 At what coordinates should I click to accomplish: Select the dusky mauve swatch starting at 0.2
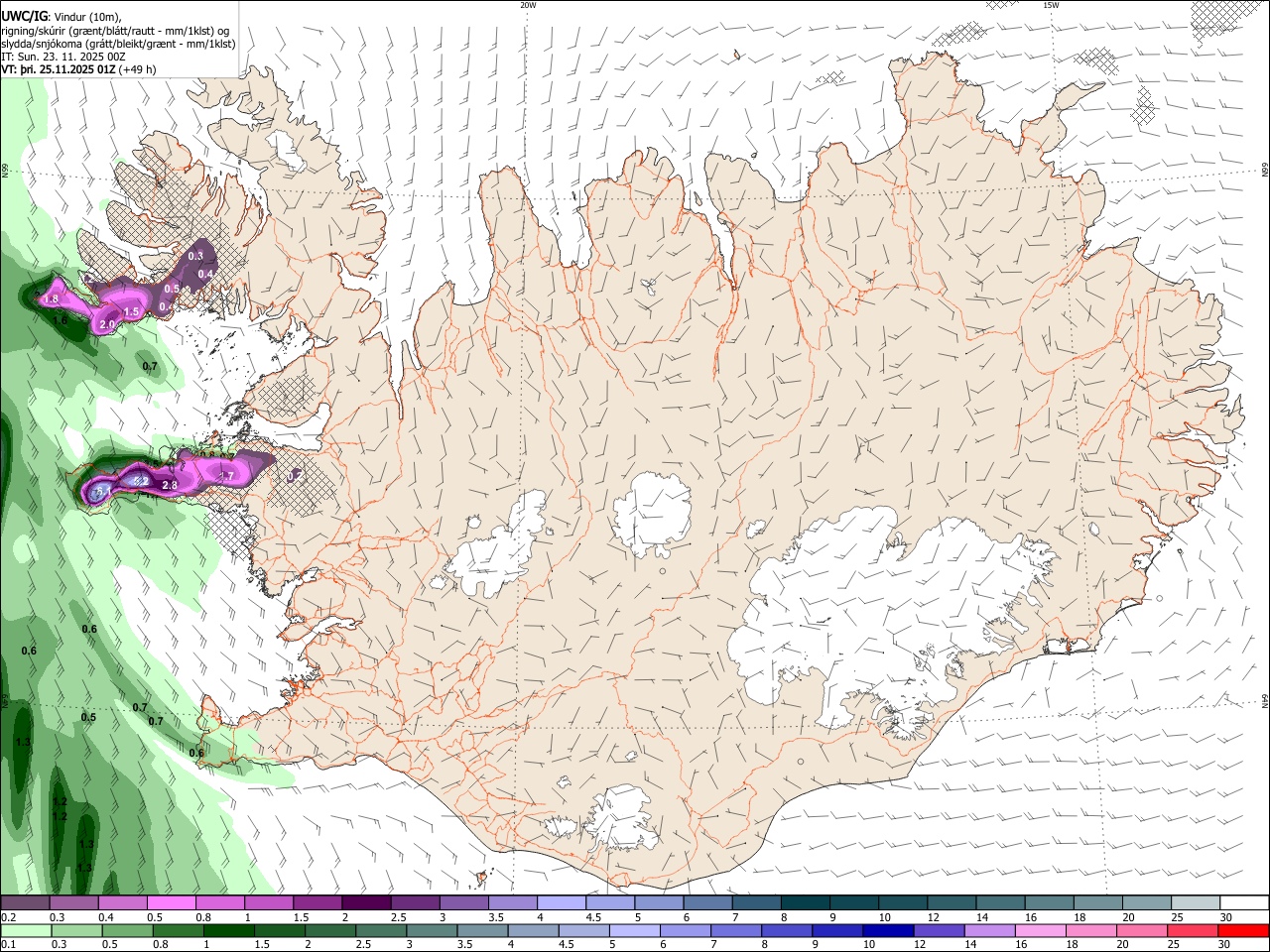[25, 903]
